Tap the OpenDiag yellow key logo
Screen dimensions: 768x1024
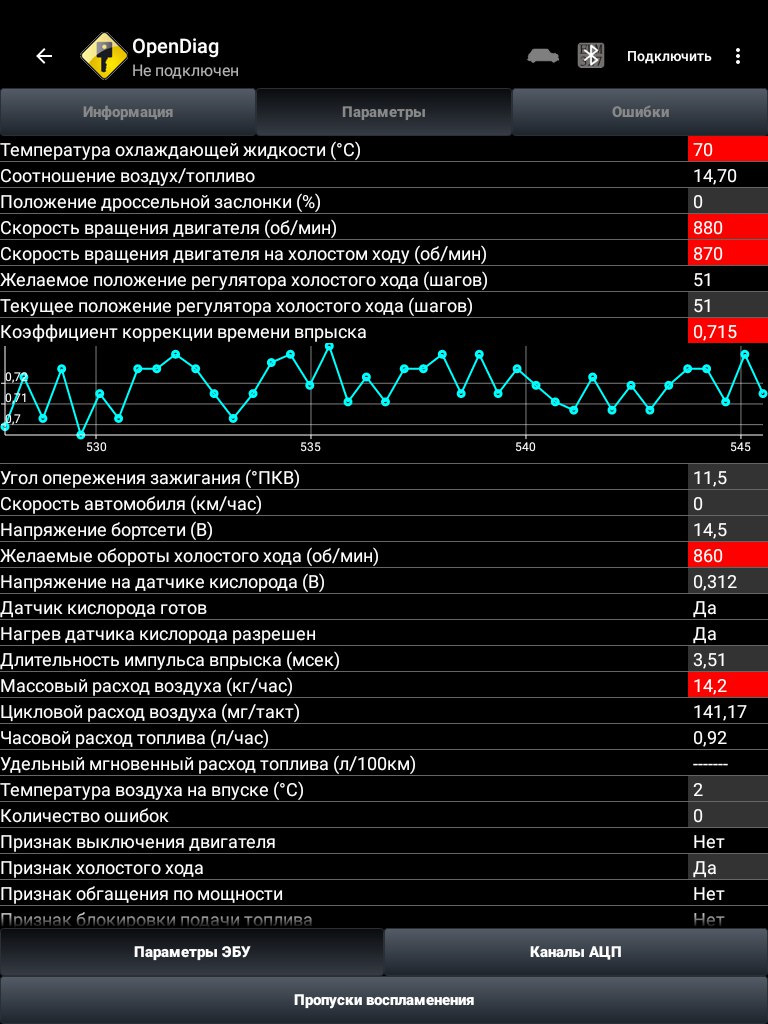coord(103,56)
